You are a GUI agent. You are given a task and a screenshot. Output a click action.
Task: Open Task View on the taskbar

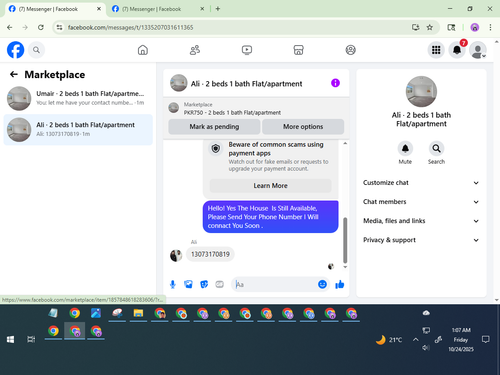[x=31, y=339]
